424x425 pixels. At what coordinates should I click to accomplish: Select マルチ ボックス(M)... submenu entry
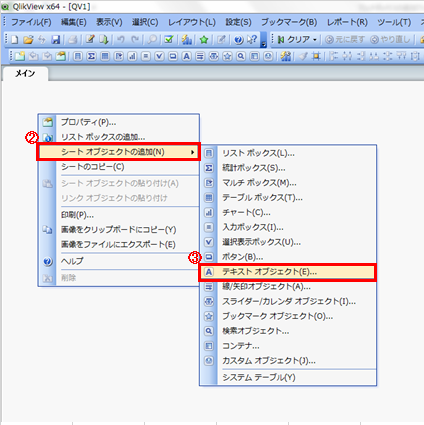tap(288, 183)
